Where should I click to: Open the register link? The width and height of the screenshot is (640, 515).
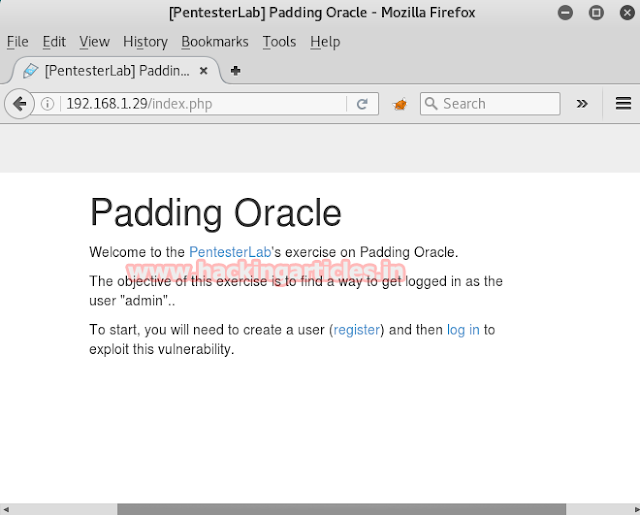point(357,330)
